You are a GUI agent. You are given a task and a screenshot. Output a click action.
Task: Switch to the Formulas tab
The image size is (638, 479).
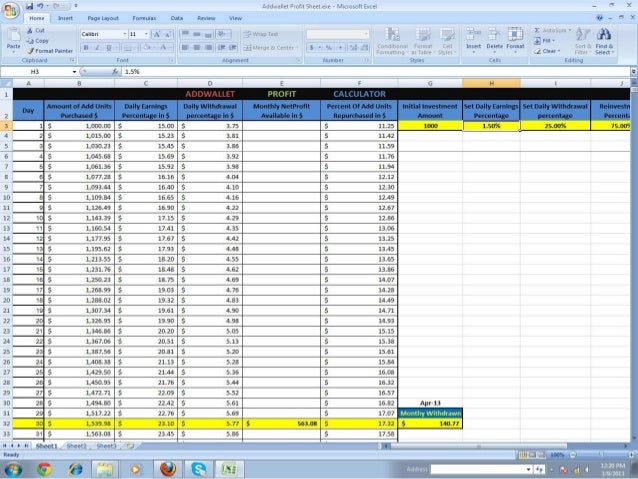pyautogui.click(x=144, y=18)
